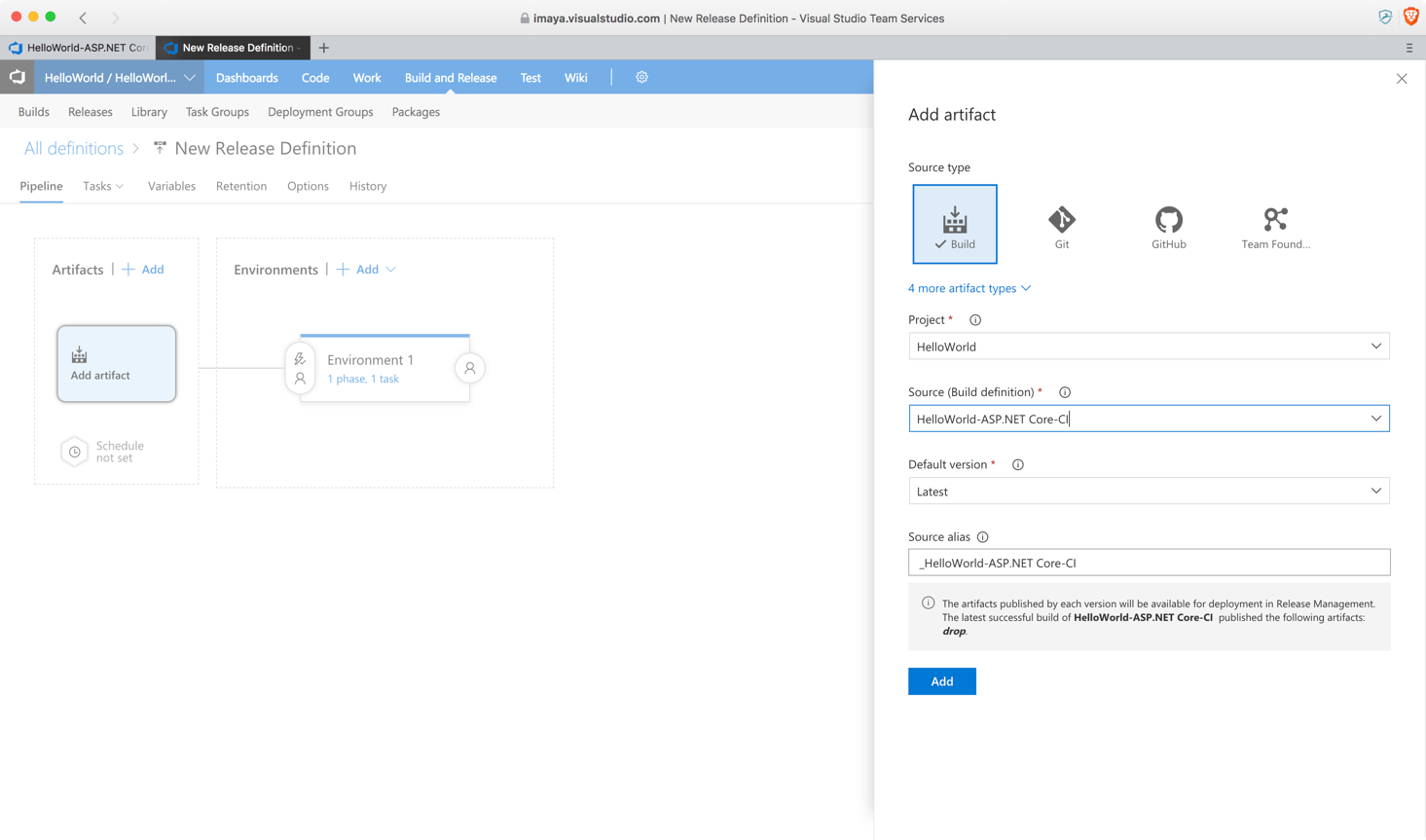Click the Schedule not set clock icon

pyautogui.click(x=74, y=452)
